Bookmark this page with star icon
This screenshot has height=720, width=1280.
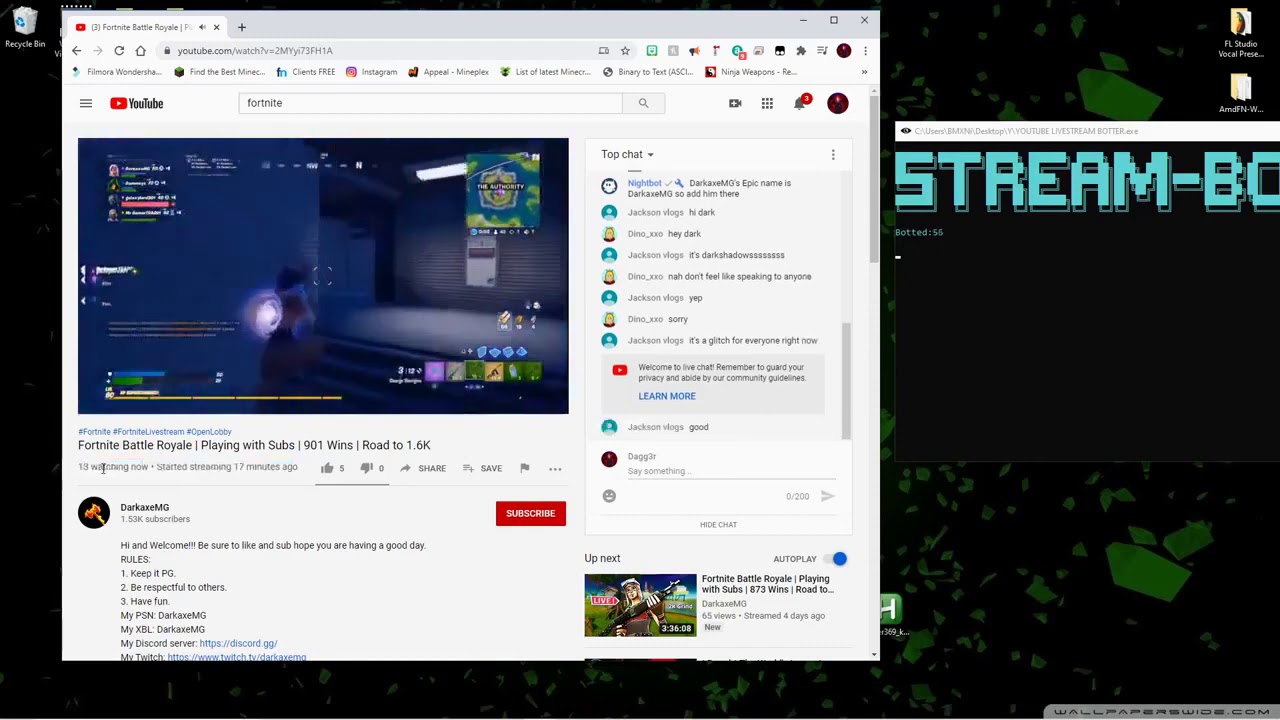pos(625,50)
